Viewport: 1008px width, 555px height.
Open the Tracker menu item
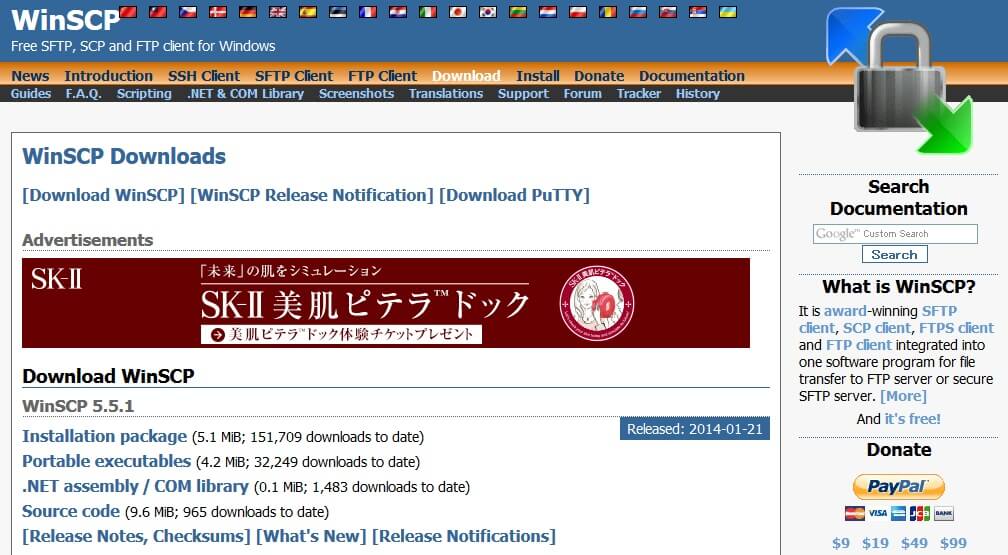pos(638,93)
